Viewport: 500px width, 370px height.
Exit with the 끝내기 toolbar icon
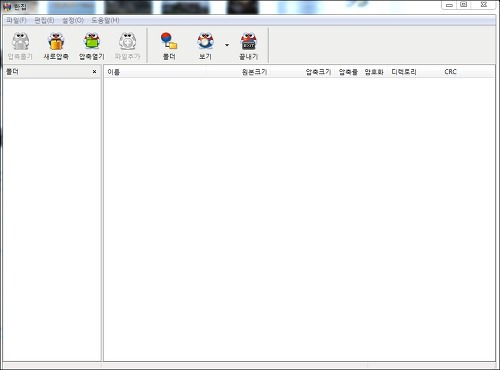click(249, 46)
